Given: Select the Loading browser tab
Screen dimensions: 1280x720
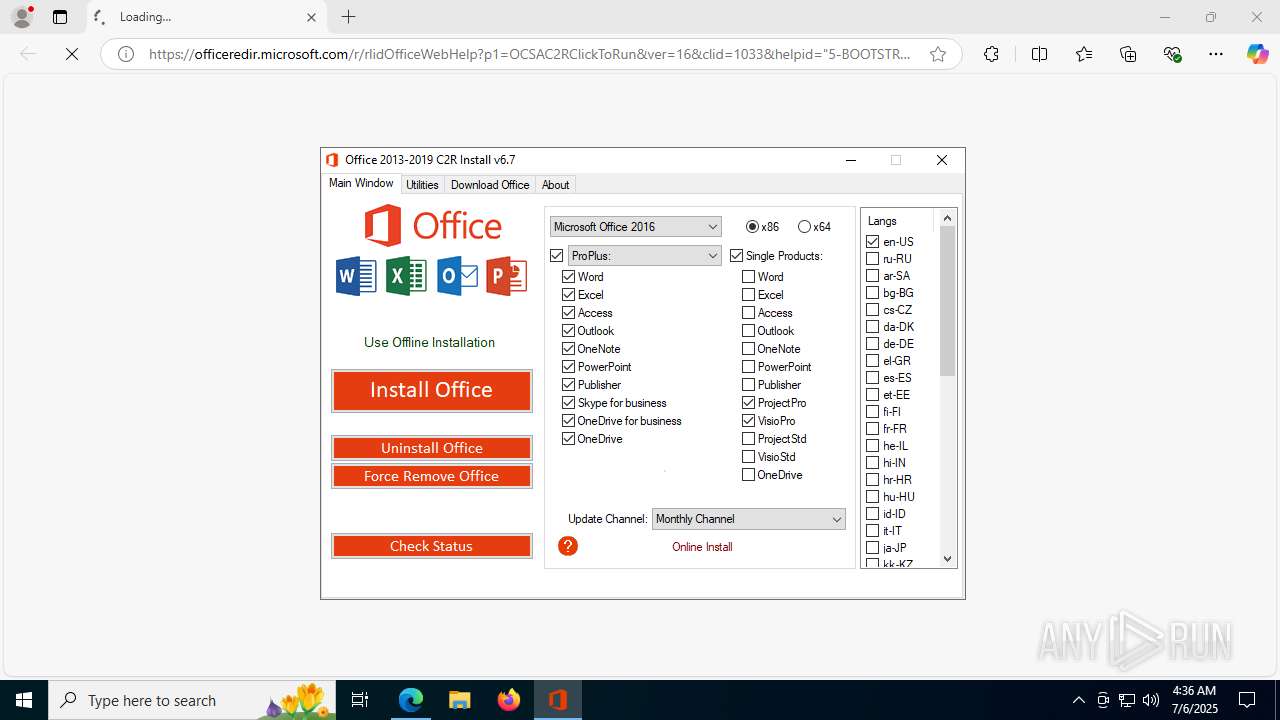Looking at the screenshot, I should tap(205, 17).
